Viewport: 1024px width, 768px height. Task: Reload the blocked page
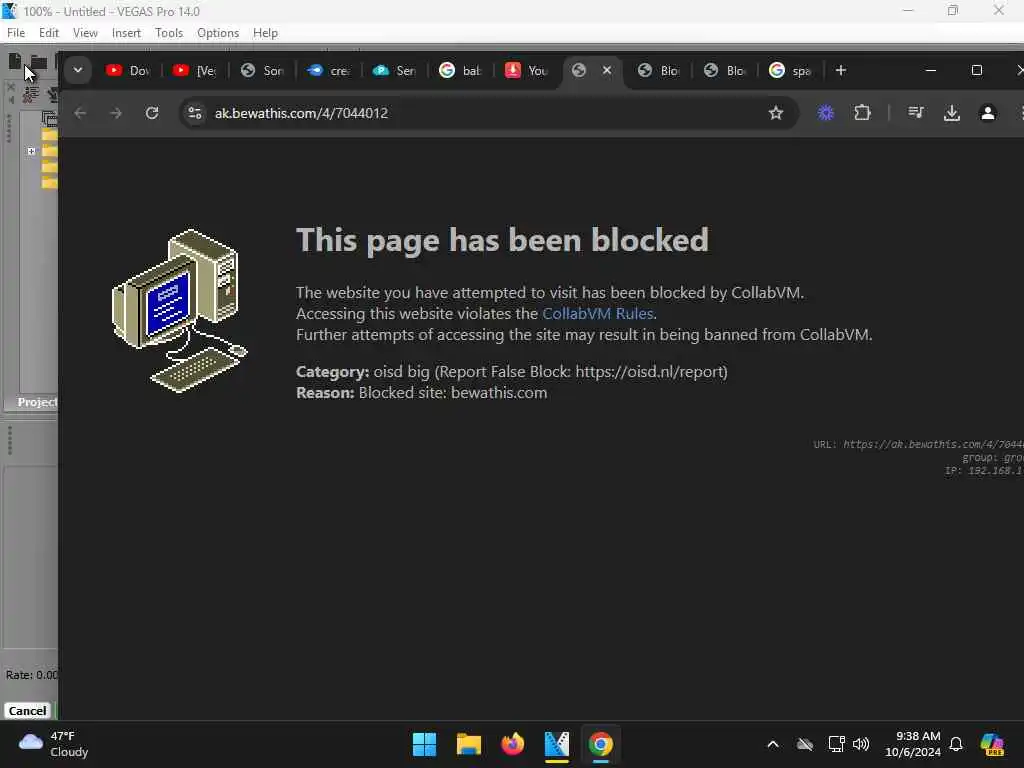[x=152, y=113]
